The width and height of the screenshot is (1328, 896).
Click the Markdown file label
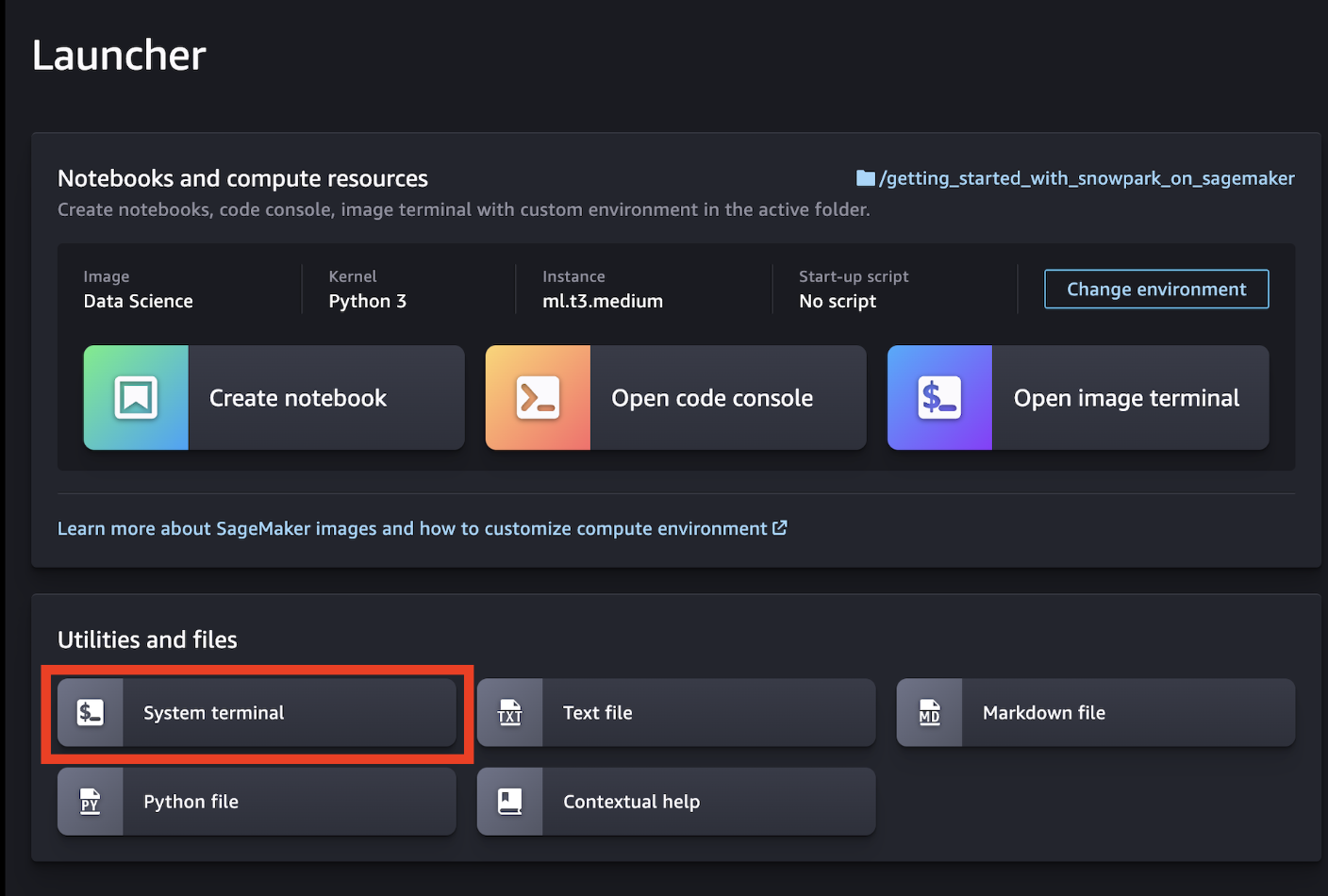point(1044,713)
